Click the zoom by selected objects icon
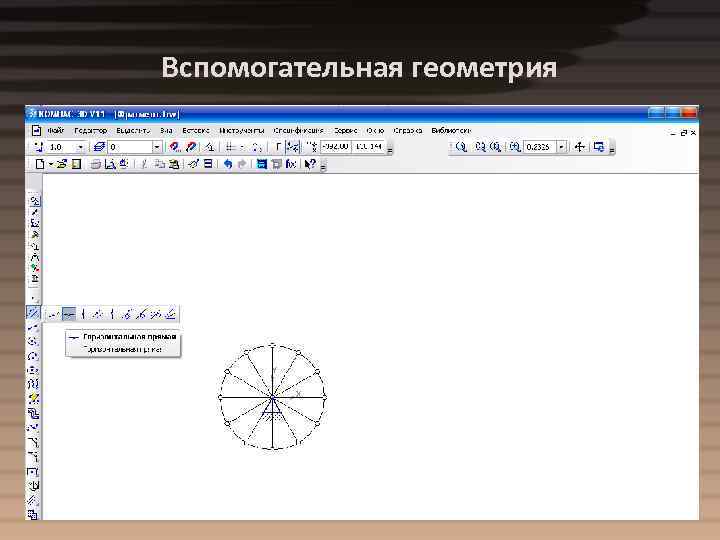Screen dimensions: 720x540 515,147
